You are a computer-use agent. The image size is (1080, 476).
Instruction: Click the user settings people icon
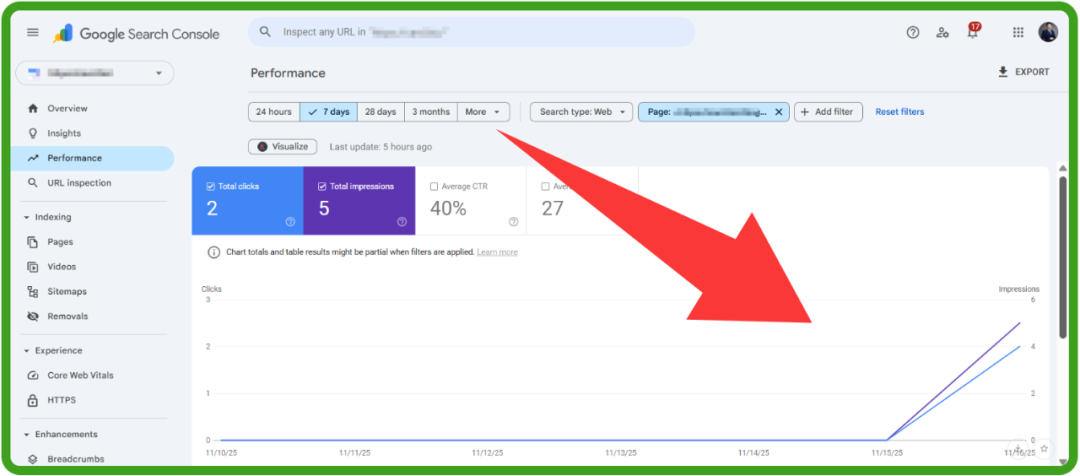[942, 32]
